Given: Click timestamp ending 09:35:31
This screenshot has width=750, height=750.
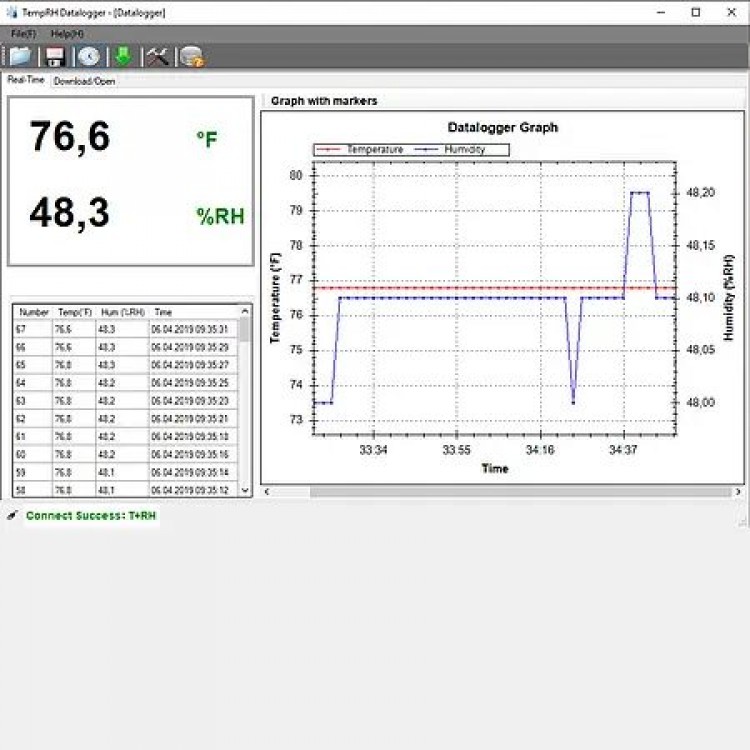Looking at the screenshot, I should click(190, 329).
